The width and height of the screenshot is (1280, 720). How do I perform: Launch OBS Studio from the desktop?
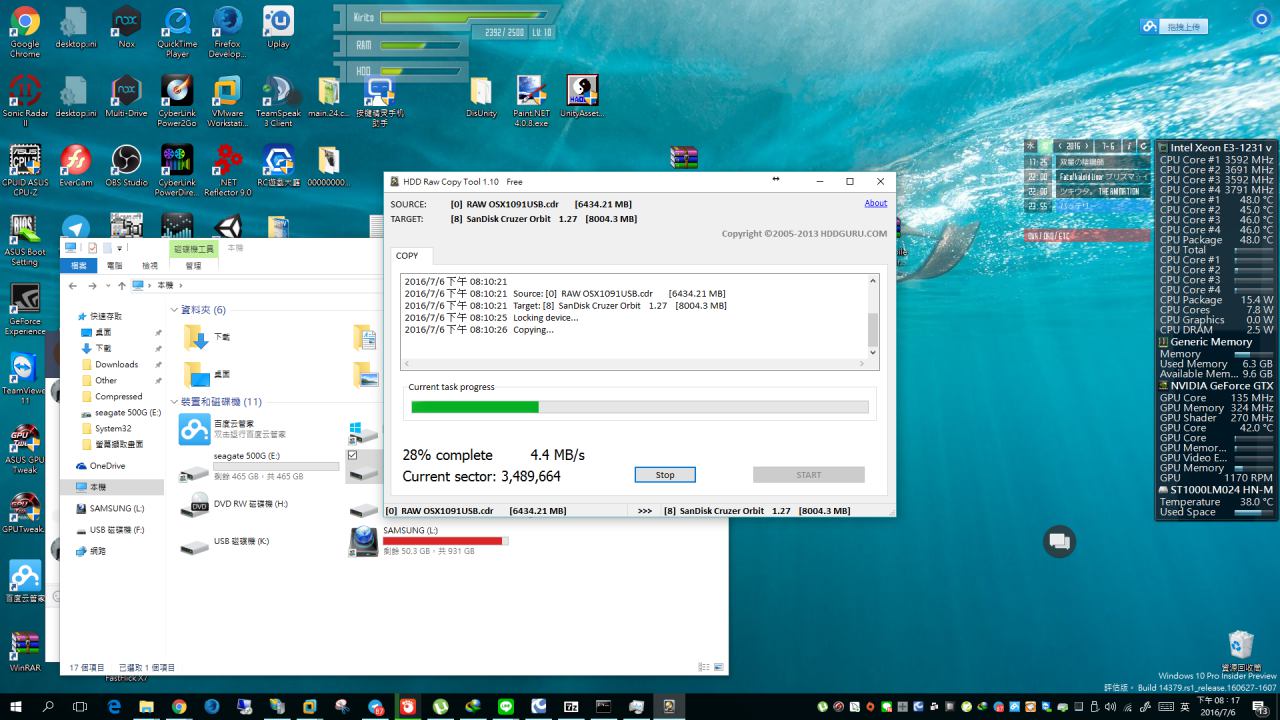(x=127, y=161)
